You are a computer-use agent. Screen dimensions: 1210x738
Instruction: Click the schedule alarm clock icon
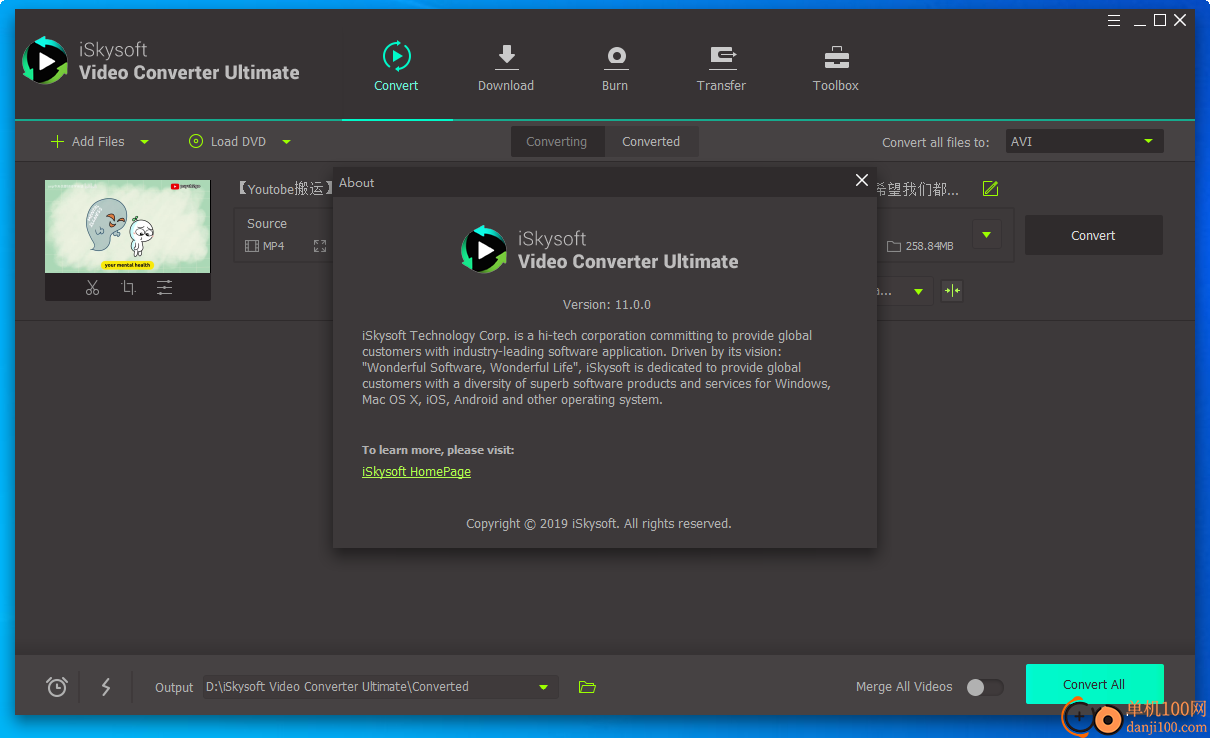coord(57,687)
